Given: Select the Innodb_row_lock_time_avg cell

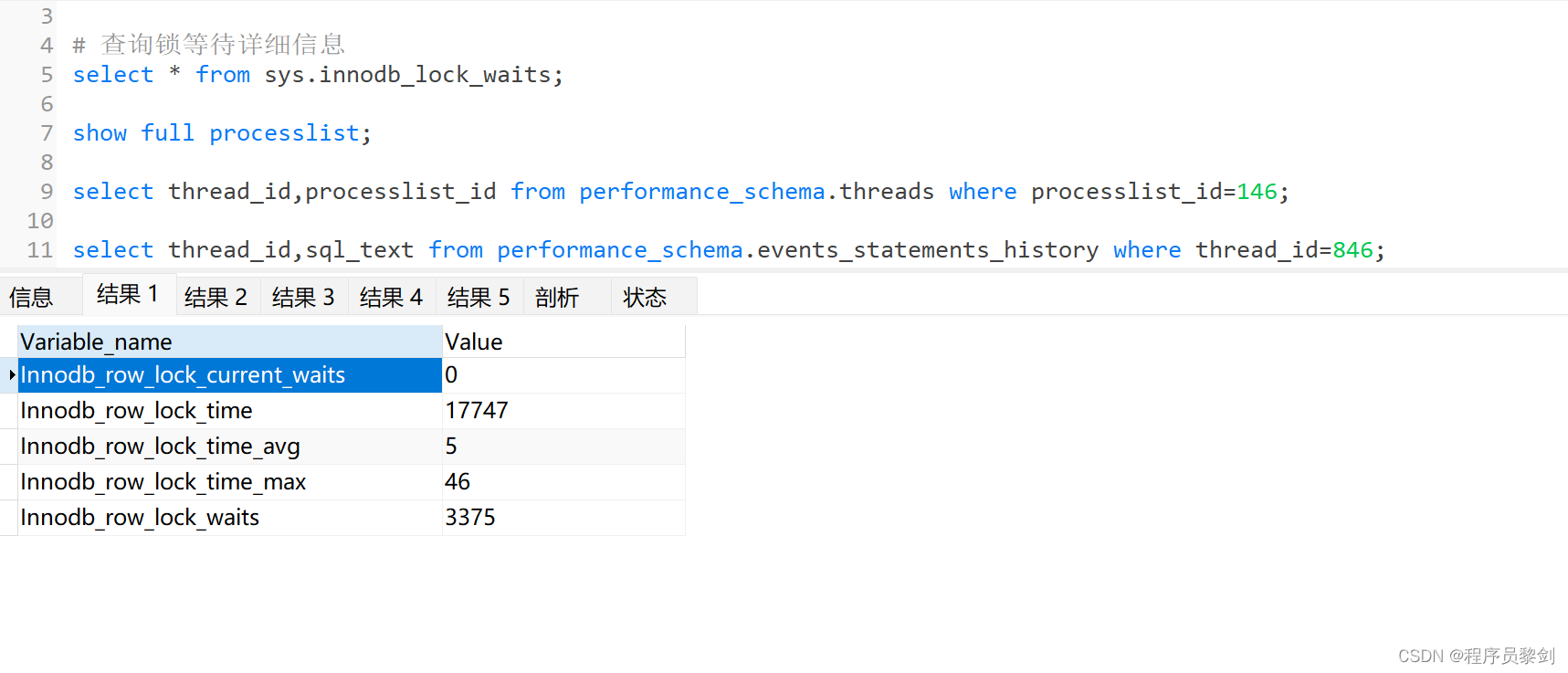Looking at the screenshot, I should 230,447.
